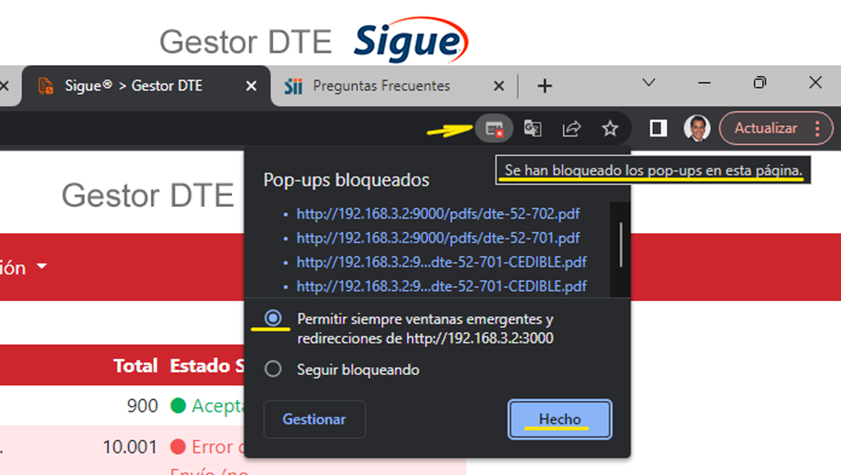Click the pop-up list scrollbar thumb
Image resolution: width=841 pixels, height=475 pixels.
tap(621, 245)
